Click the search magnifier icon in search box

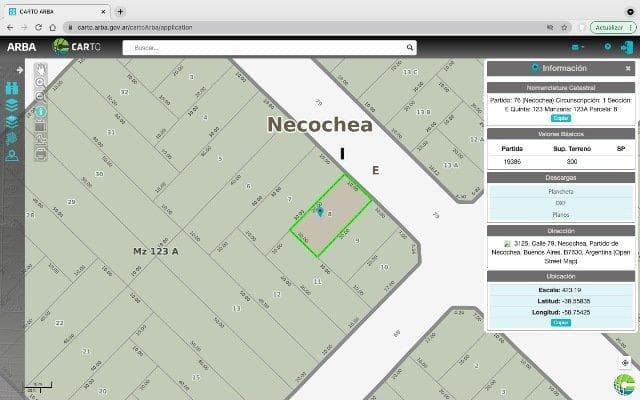[x=410, y=47]
